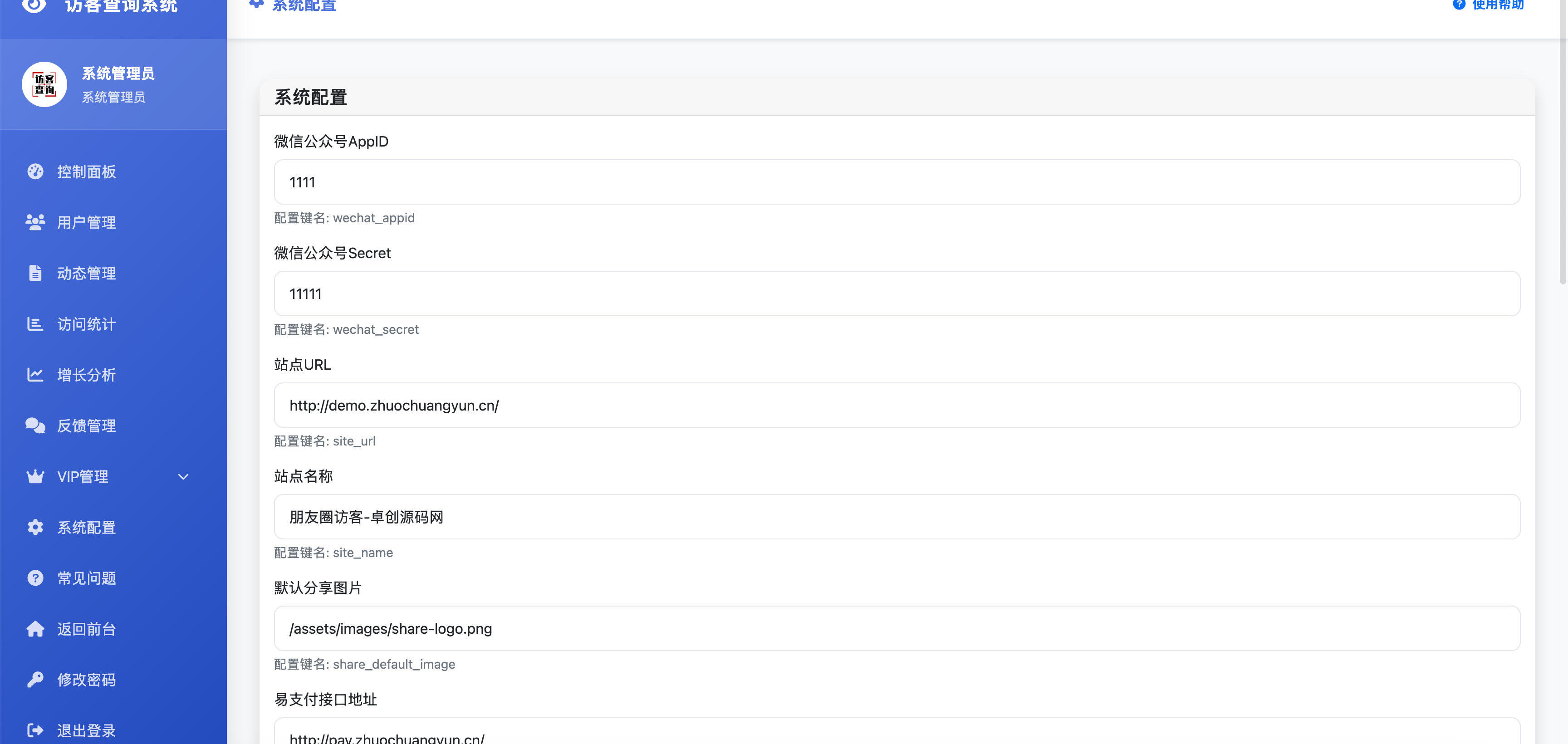
Task: Click the 访客查询系统 title in sidebar header
Action: (121, 6)
